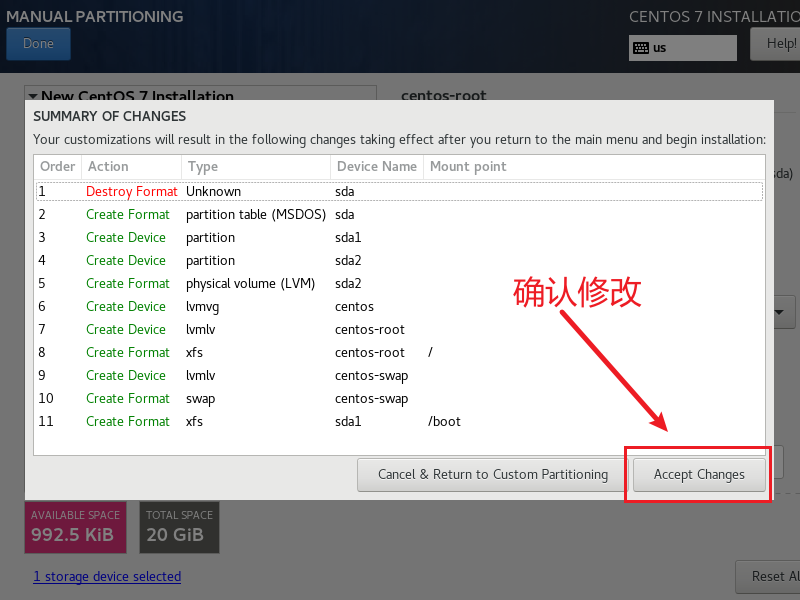Click the Done button
The width and height of the screenshot is (800, 600).
tap(38, 44)
